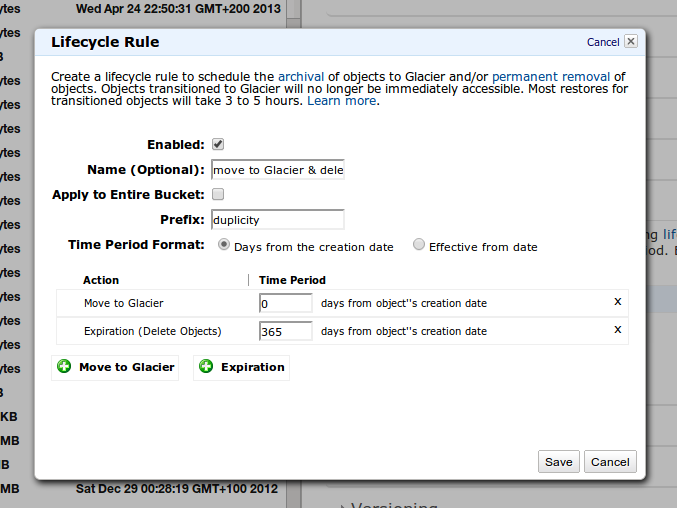Click the green plus icon for Move to Glacier
677x508 pixels.
[x=65, y=367]
